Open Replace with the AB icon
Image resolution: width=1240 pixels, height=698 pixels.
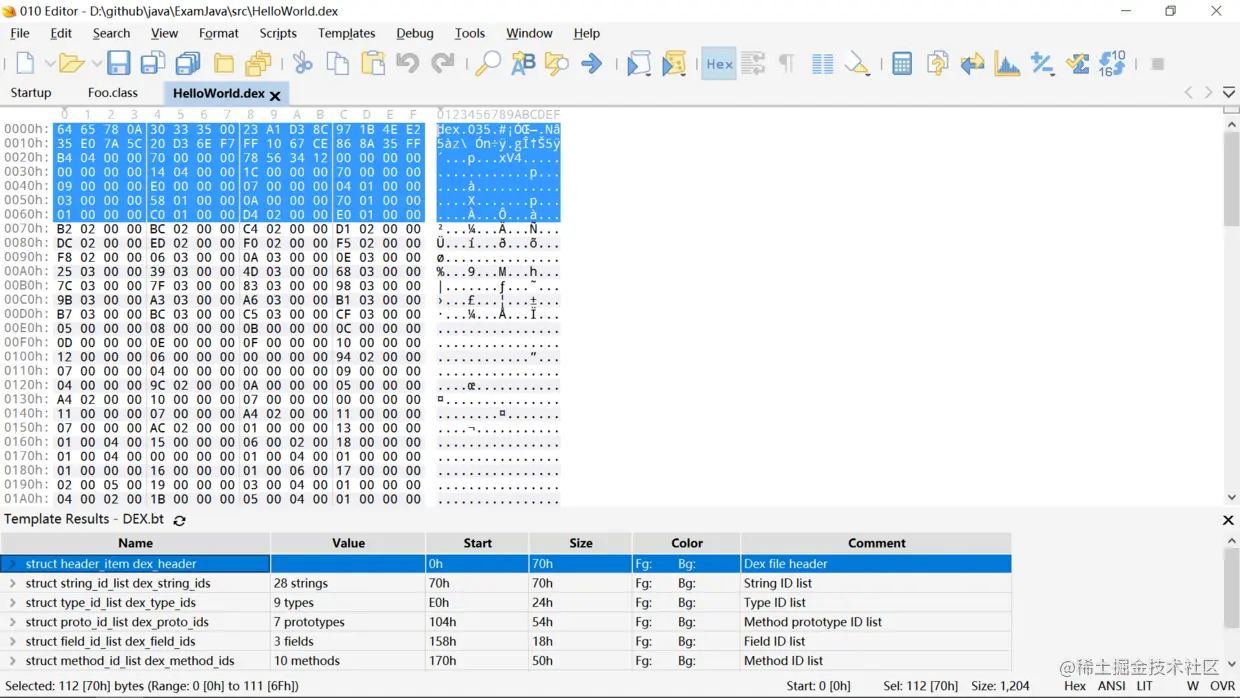coord(523,64)
